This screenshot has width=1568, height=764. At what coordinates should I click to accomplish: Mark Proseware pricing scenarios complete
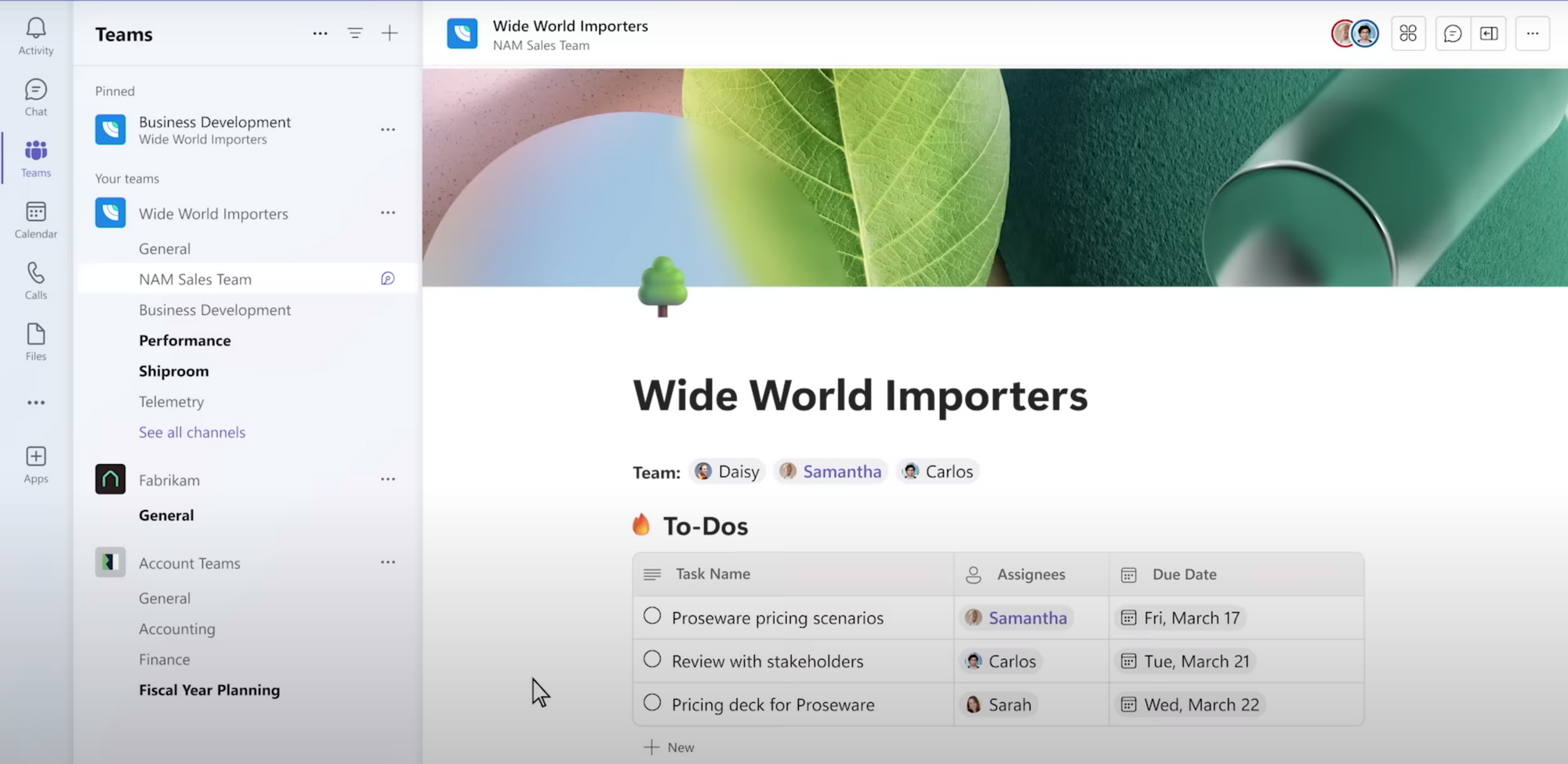[x=652, y=616]
